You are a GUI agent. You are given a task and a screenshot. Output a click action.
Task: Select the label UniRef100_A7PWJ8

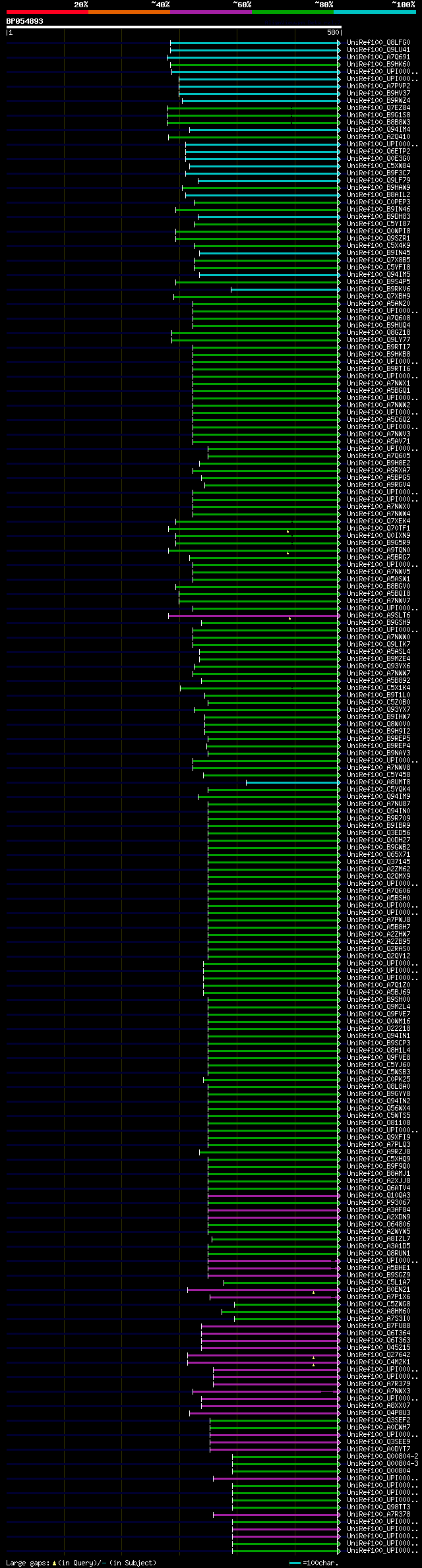(378, 920)
